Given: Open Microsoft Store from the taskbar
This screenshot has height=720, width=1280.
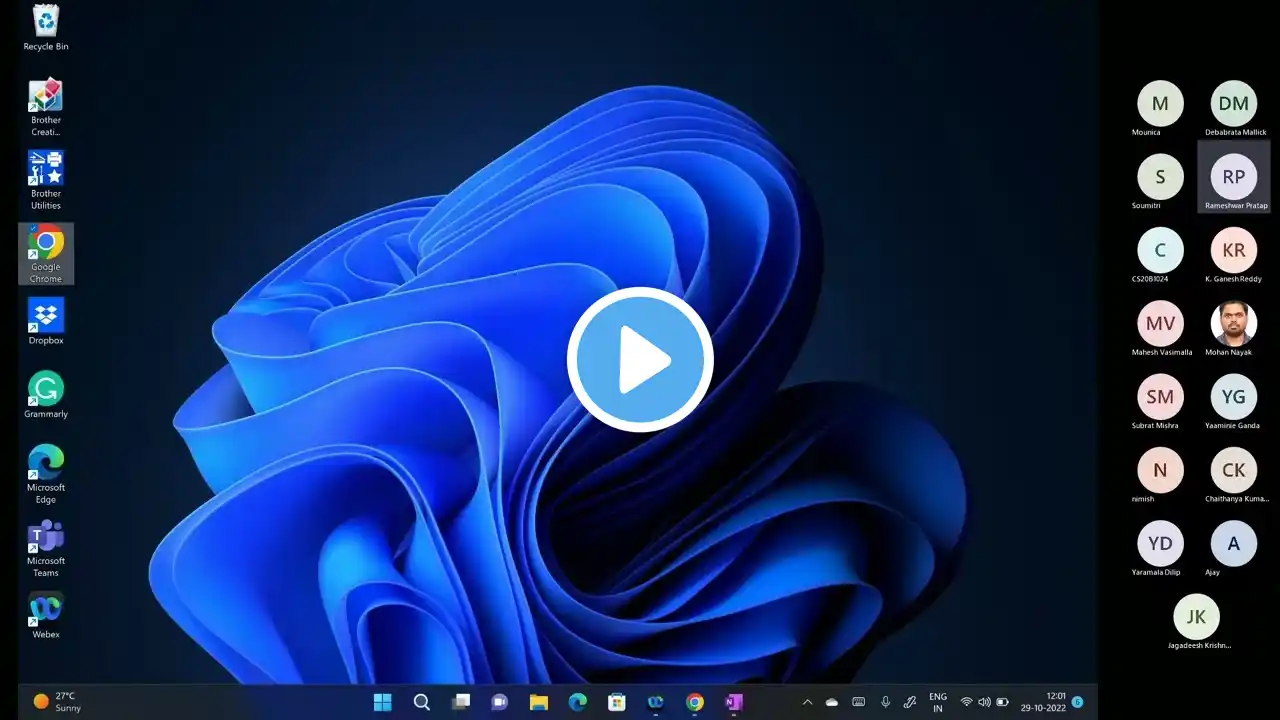Looking at the screenshot, I should [x=617, y=702].
